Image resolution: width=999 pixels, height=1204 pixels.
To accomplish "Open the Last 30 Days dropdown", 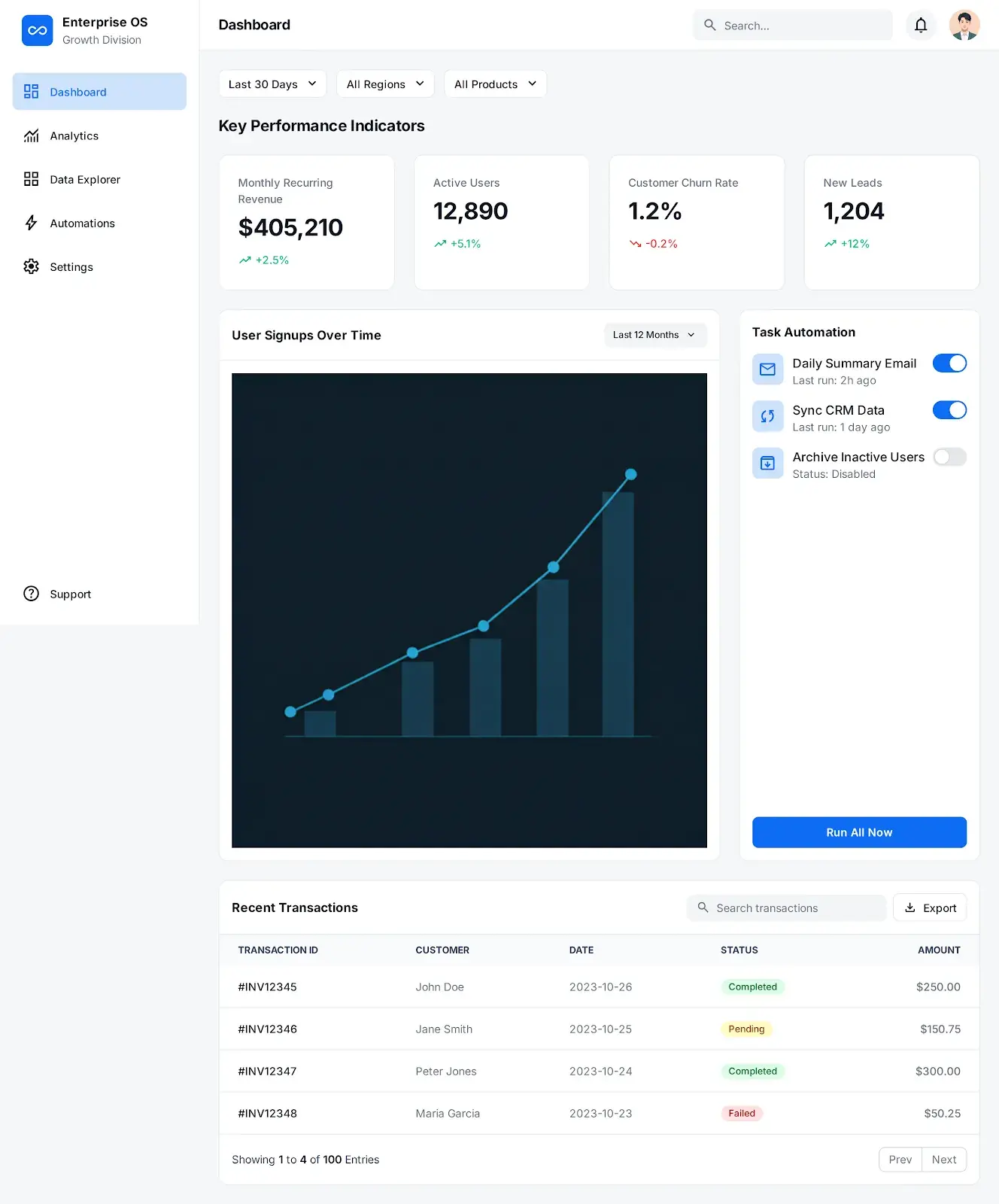I will point(272,84).
